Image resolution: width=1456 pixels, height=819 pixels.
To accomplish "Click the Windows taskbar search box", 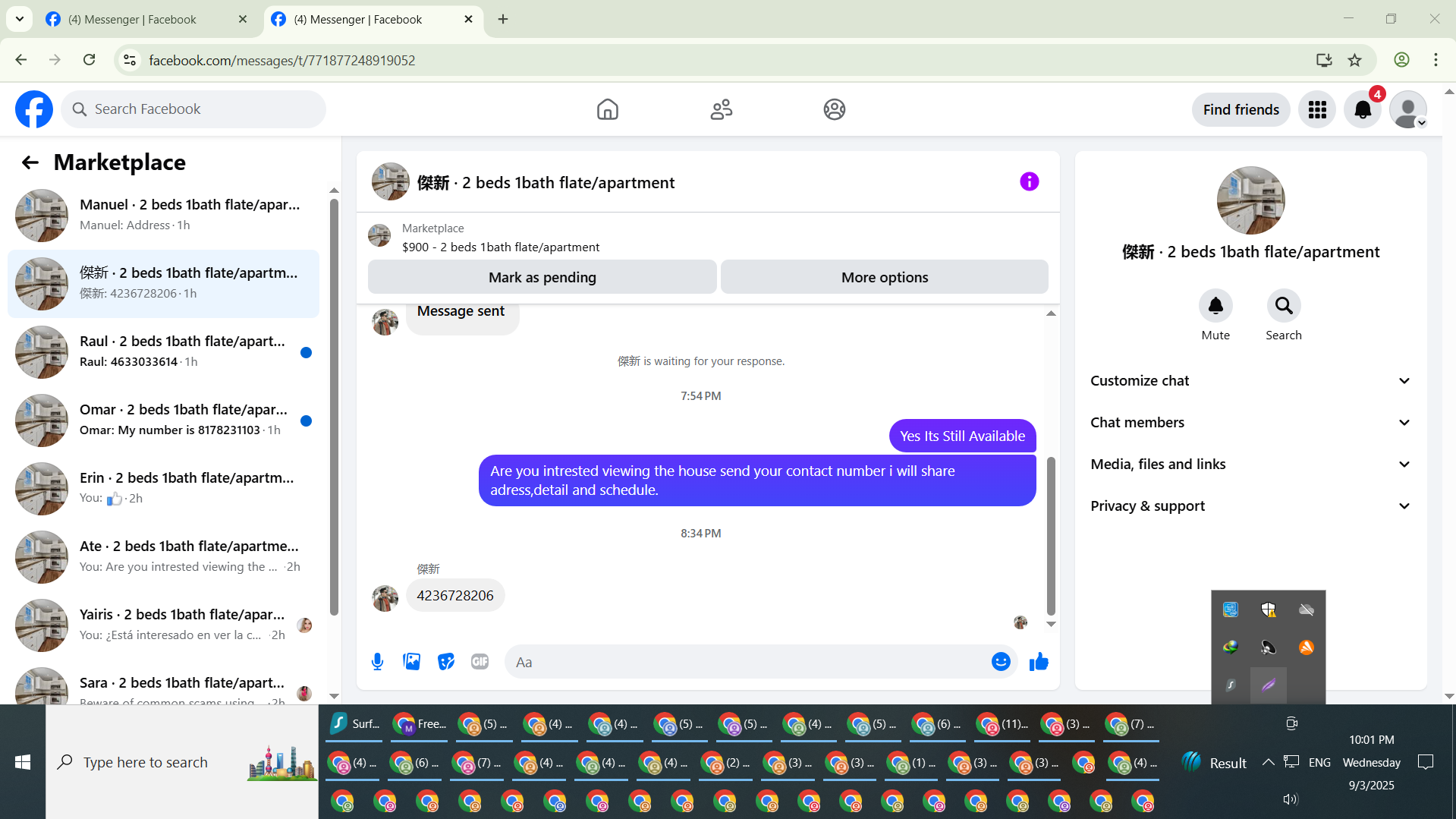I will pyautogui.click(x=182, y=762).
